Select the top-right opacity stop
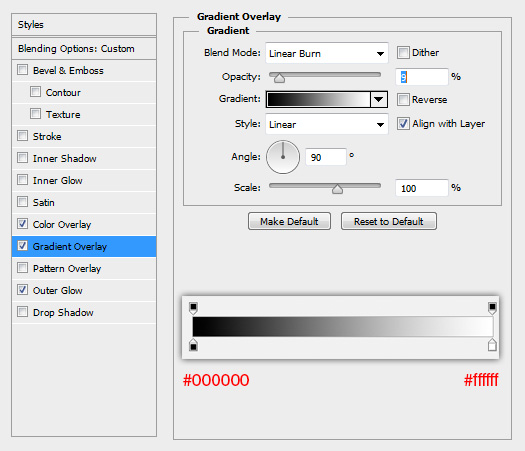 click(492, 308)
